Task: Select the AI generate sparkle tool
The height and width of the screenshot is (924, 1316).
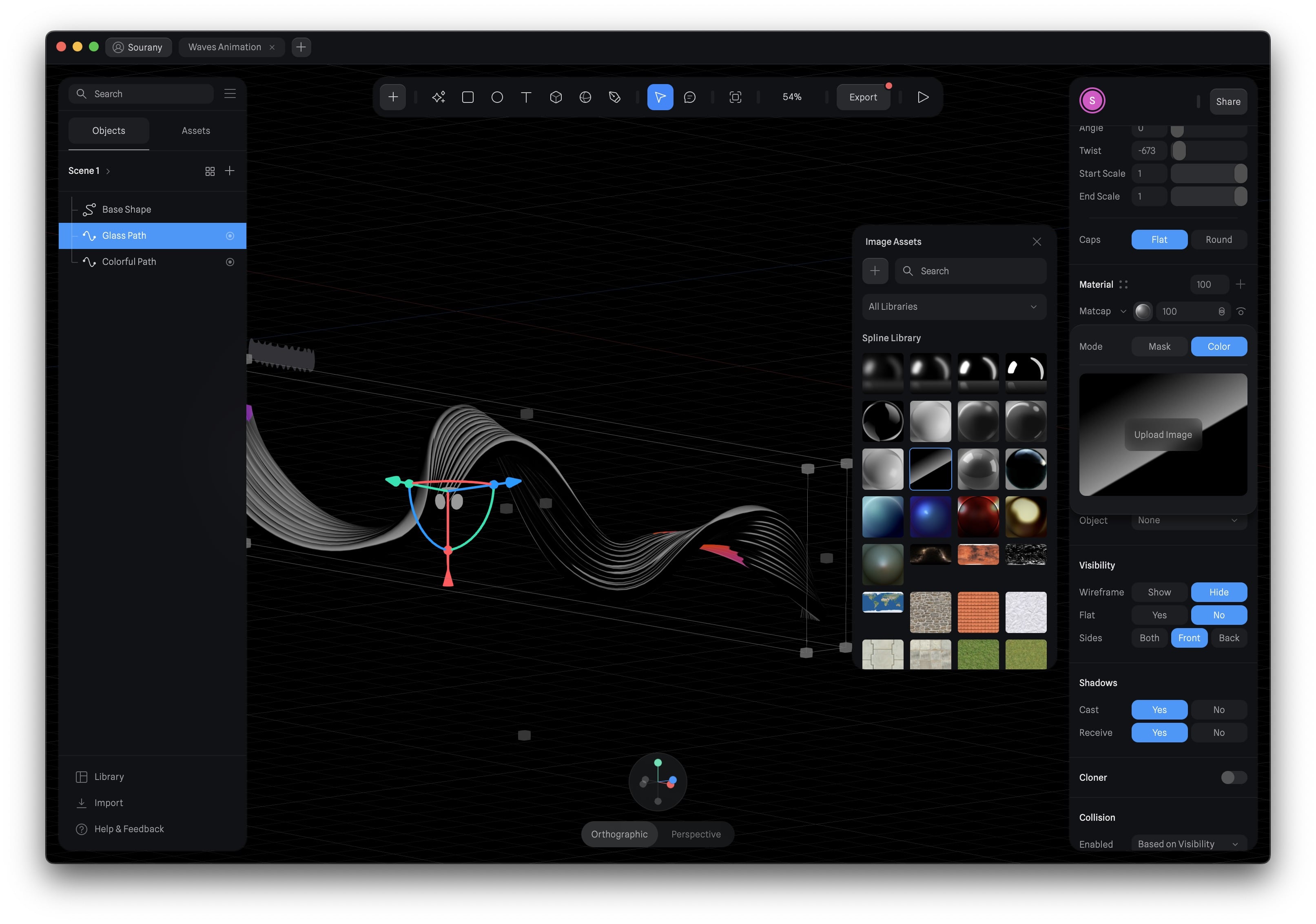Action: coord(439,97)
